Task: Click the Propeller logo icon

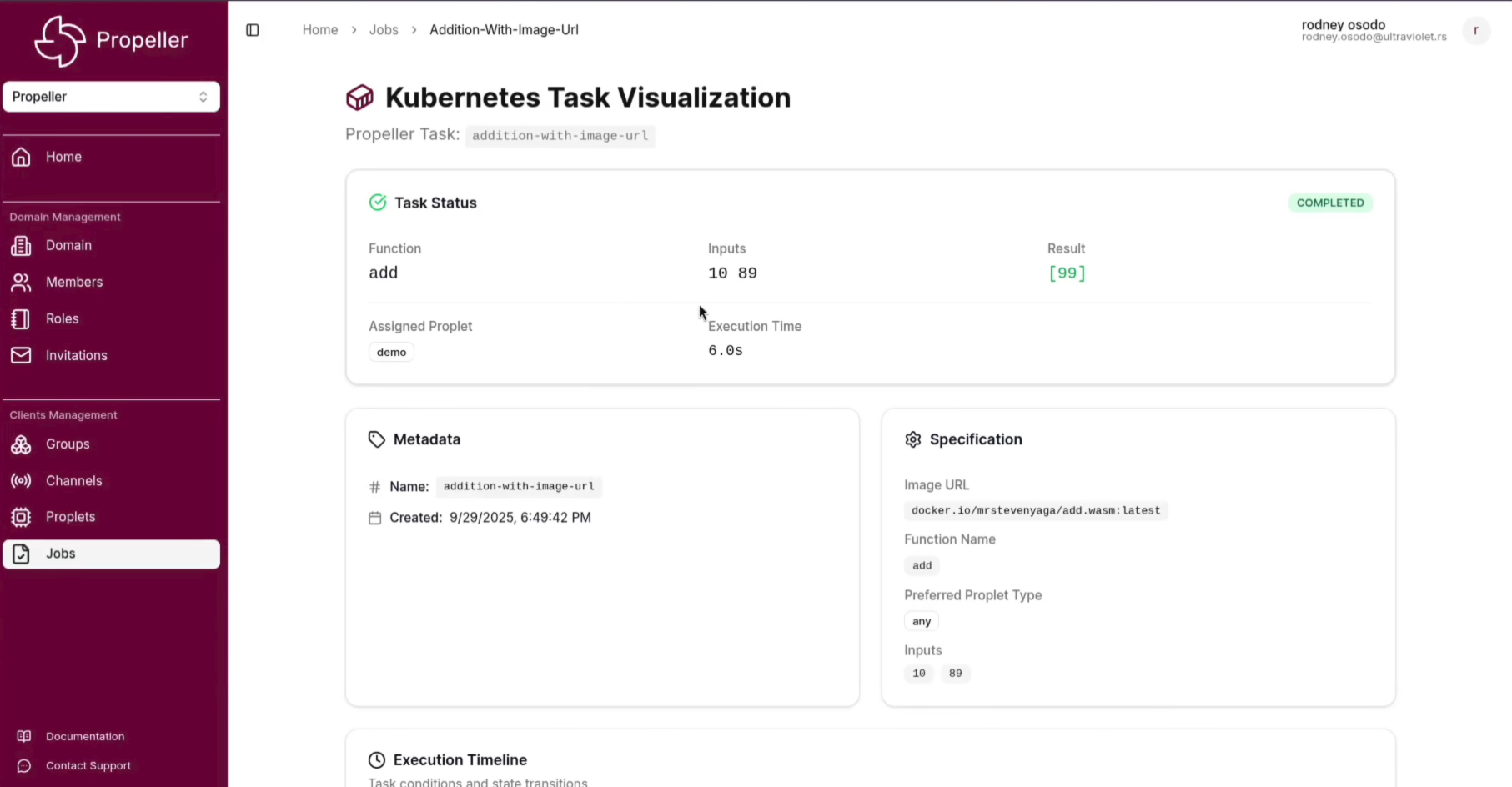Action: [x=59, y=40]
